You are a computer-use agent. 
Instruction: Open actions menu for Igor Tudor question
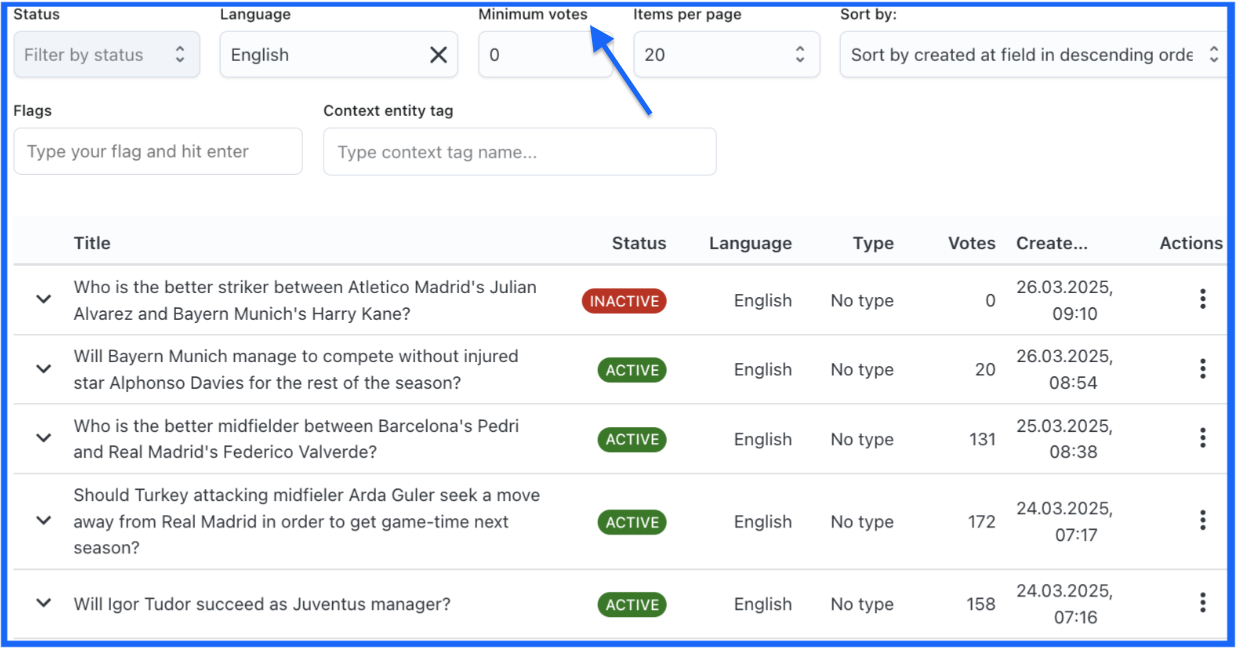pyautogui.click(x=1202, y=603)
